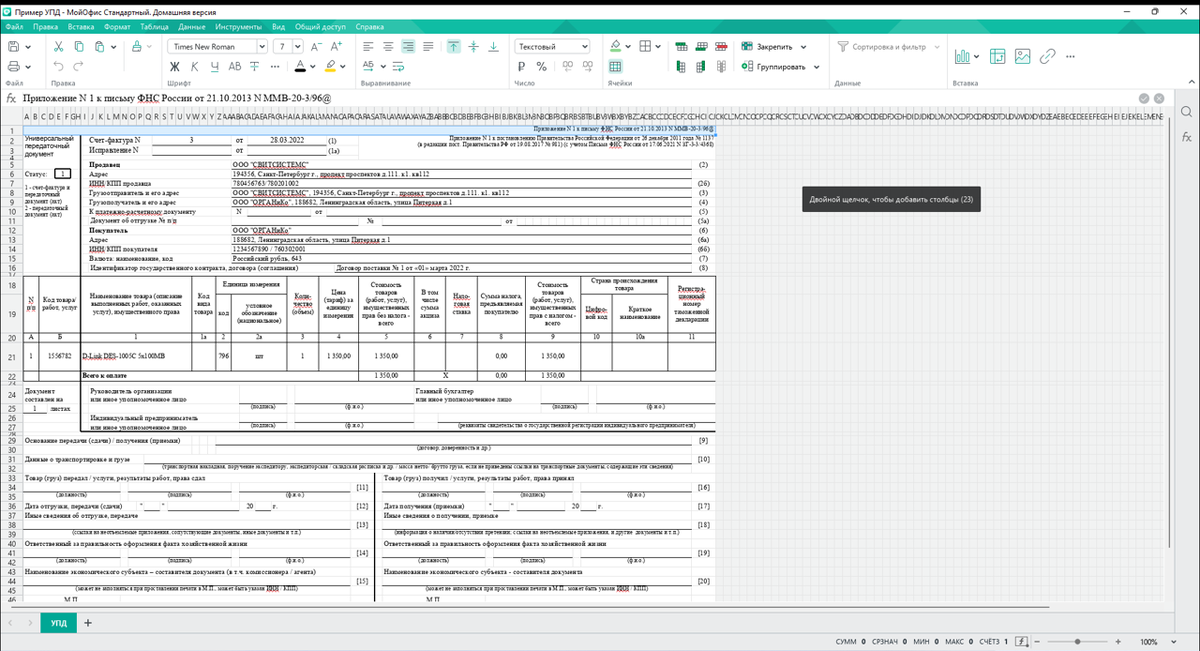Image resolution: width=1200 pixels, height=651 pixels.
Task: Open the text highlight color swatch
Action: click(332, 66)
